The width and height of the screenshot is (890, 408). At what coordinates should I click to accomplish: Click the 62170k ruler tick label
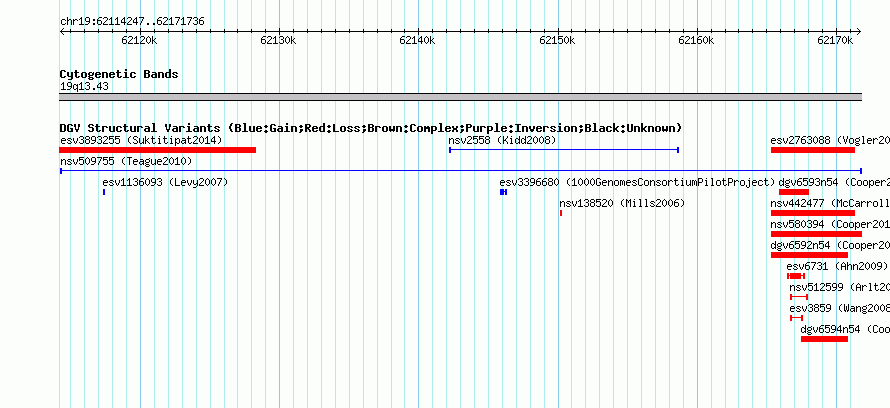[836, 40]
